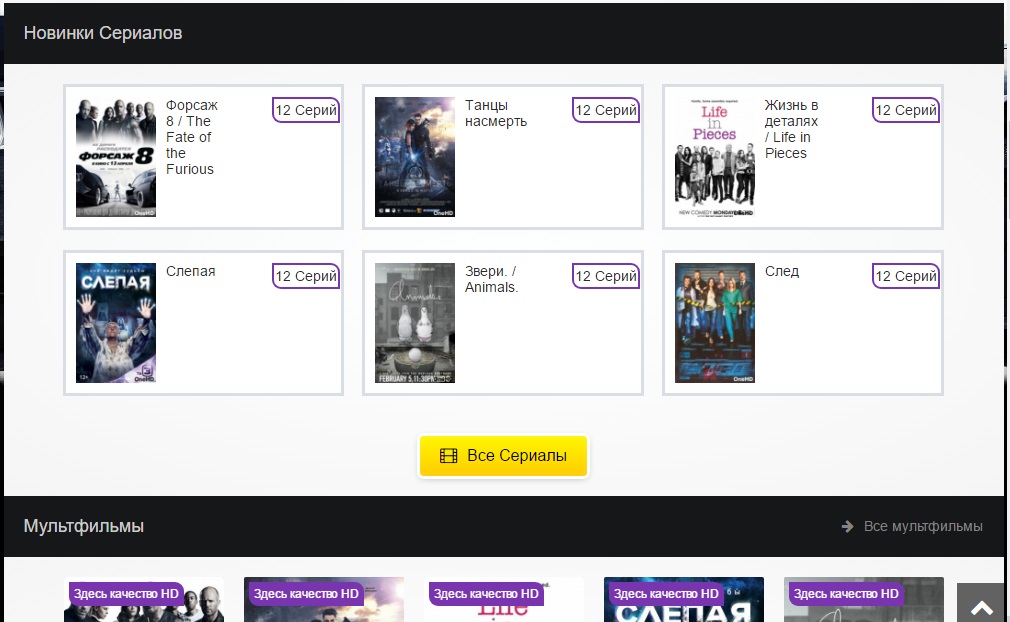Open the Танцы насмерть thumbnail in Мультфильмы row
This screenshot has height=622, width=1010.
[x=324, y=600]
